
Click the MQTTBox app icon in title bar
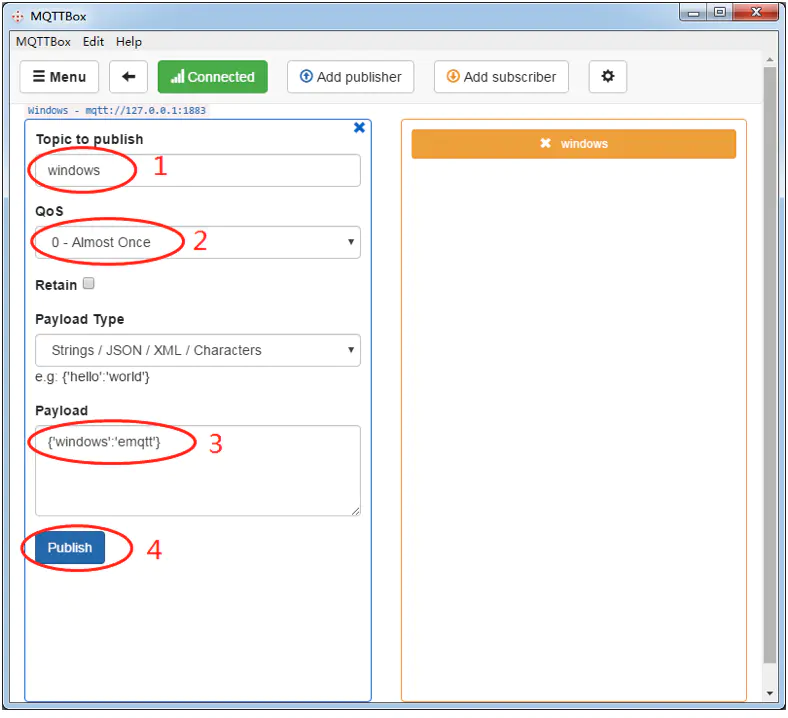(18, 17)
